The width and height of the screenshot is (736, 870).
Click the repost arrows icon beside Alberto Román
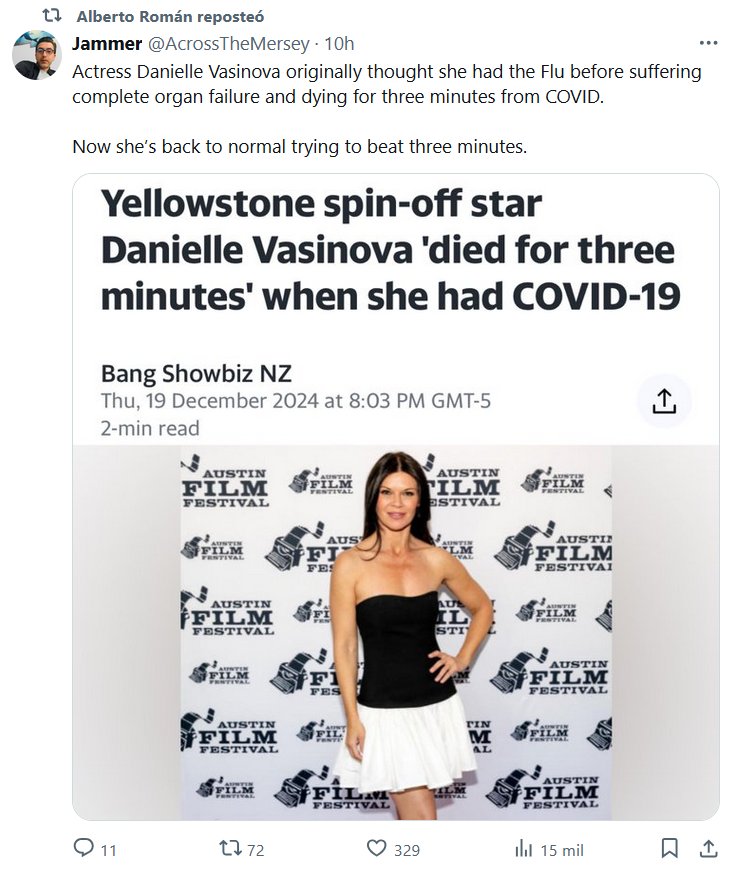(56, 17)
